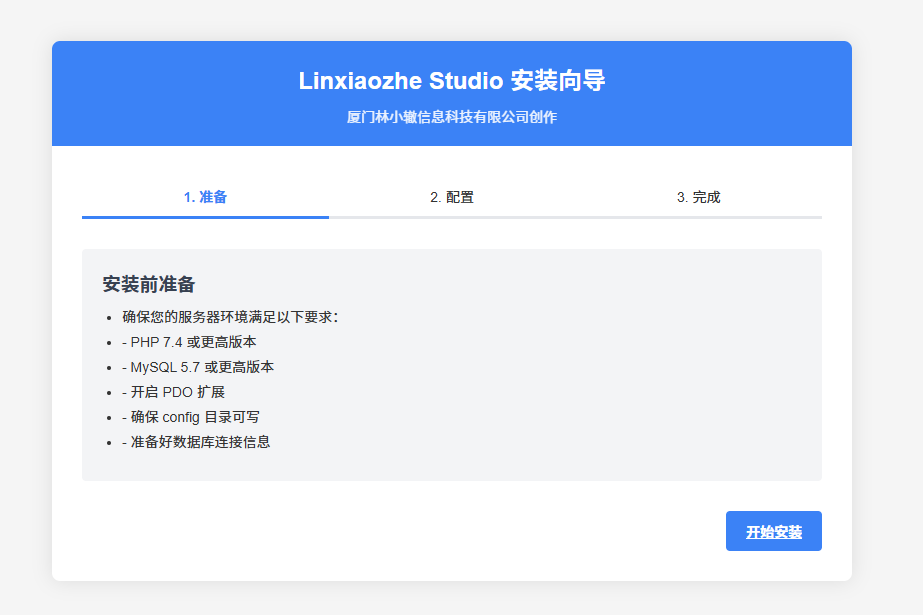
Task: Click the Linxiaozhe Studio 安装向导 title
Action: (452, 81)
